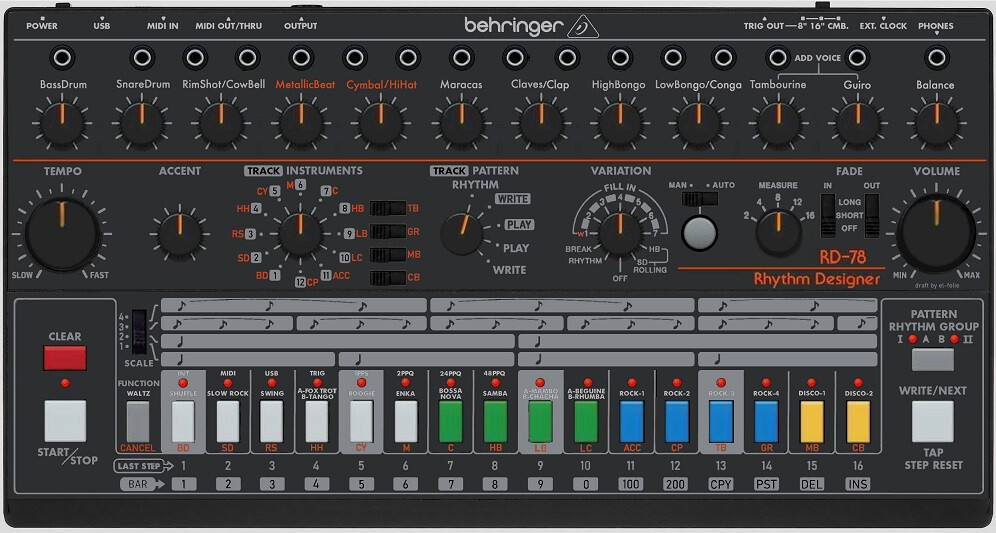Click blue step 14 Rock-4 button
Image resolution: width=996 pixels, height=533 pixels.
[766, 421]
